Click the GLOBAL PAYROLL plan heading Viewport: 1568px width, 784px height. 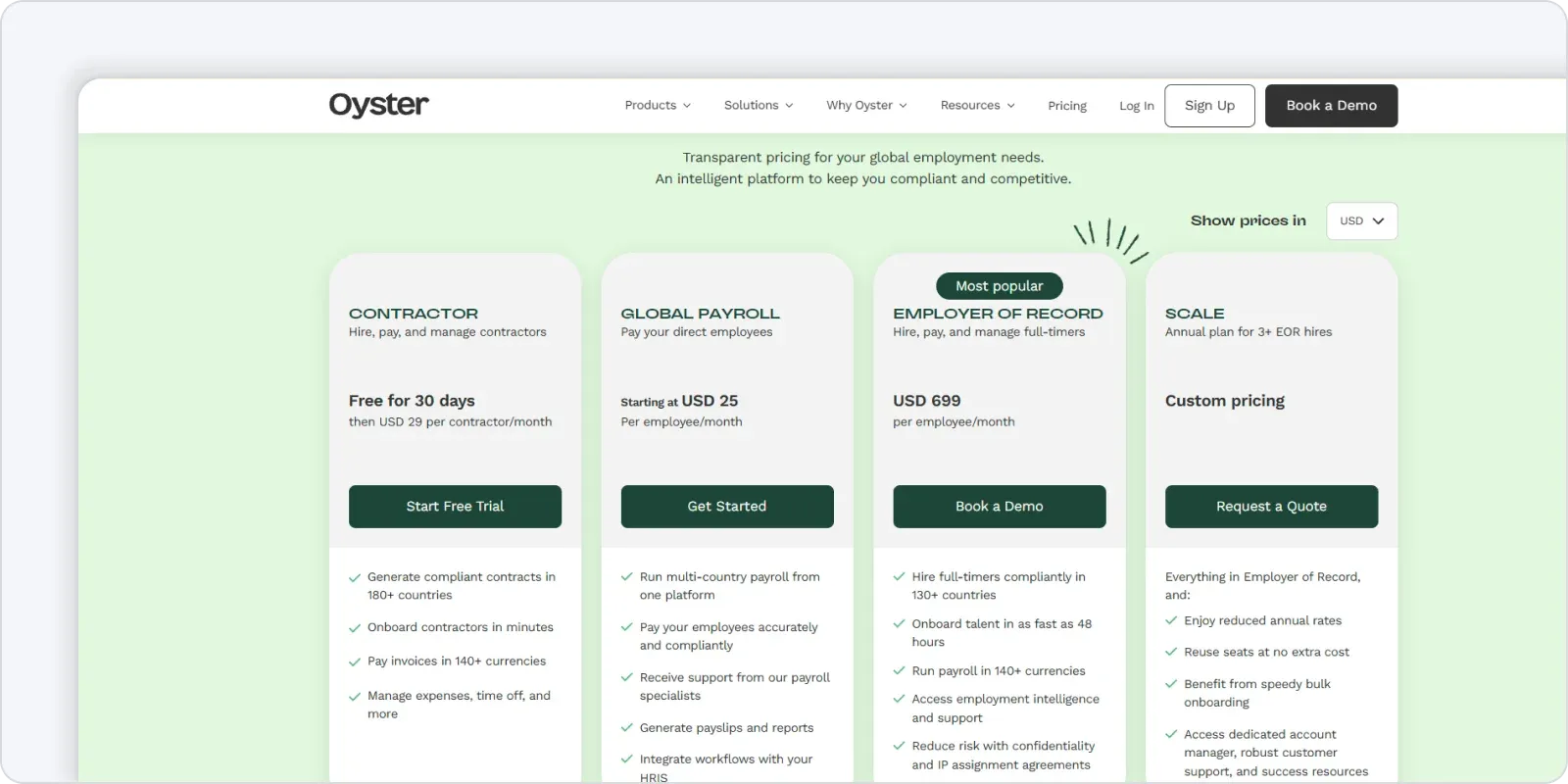pos(700,314)
